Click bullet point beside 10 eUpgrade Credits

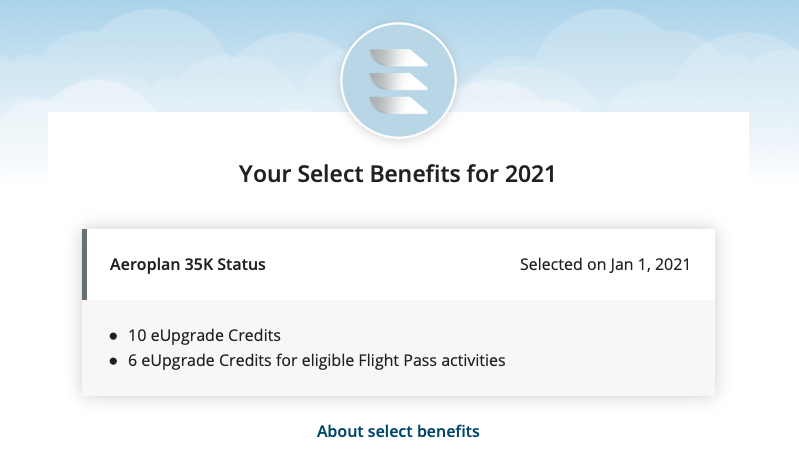pyautogui.click(x=113, y=335)
